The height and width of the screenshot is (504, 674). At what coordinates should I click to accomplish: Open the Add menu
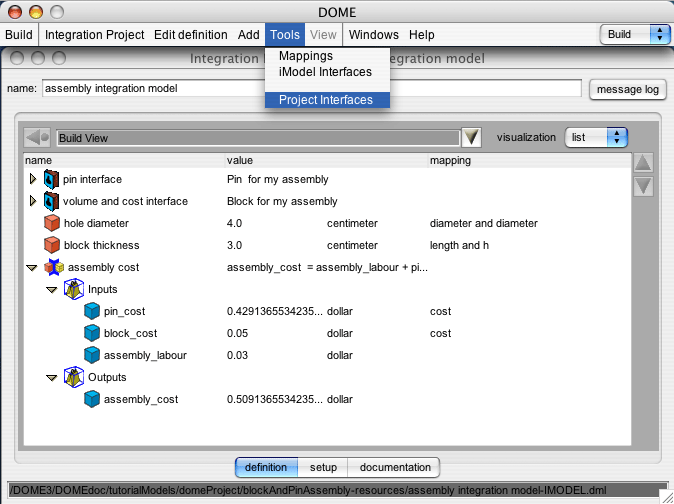249,35
